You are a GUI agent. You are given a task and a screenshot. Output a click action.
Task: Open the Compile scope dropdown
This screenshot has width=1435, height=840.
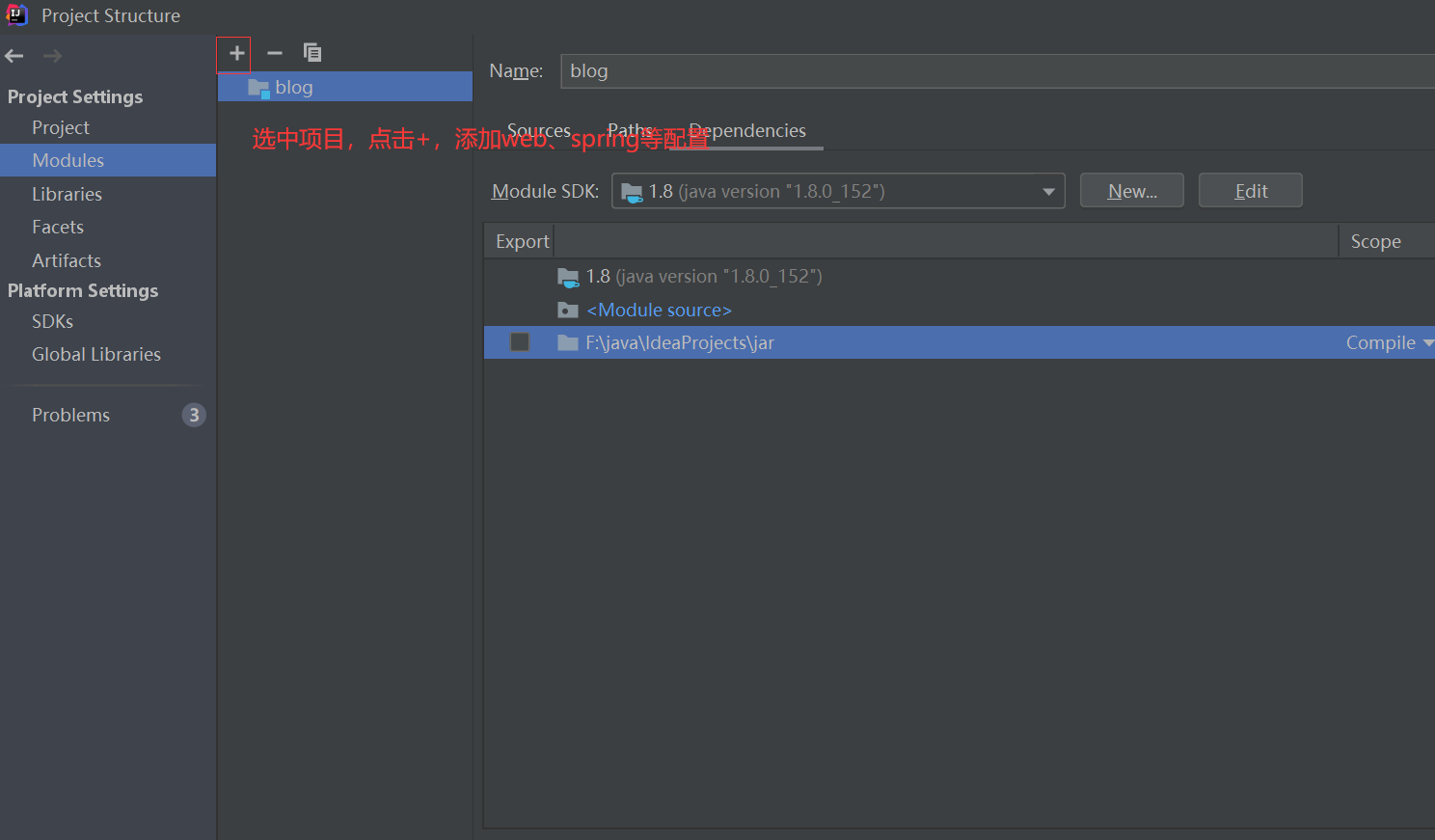coord(1427,341)
